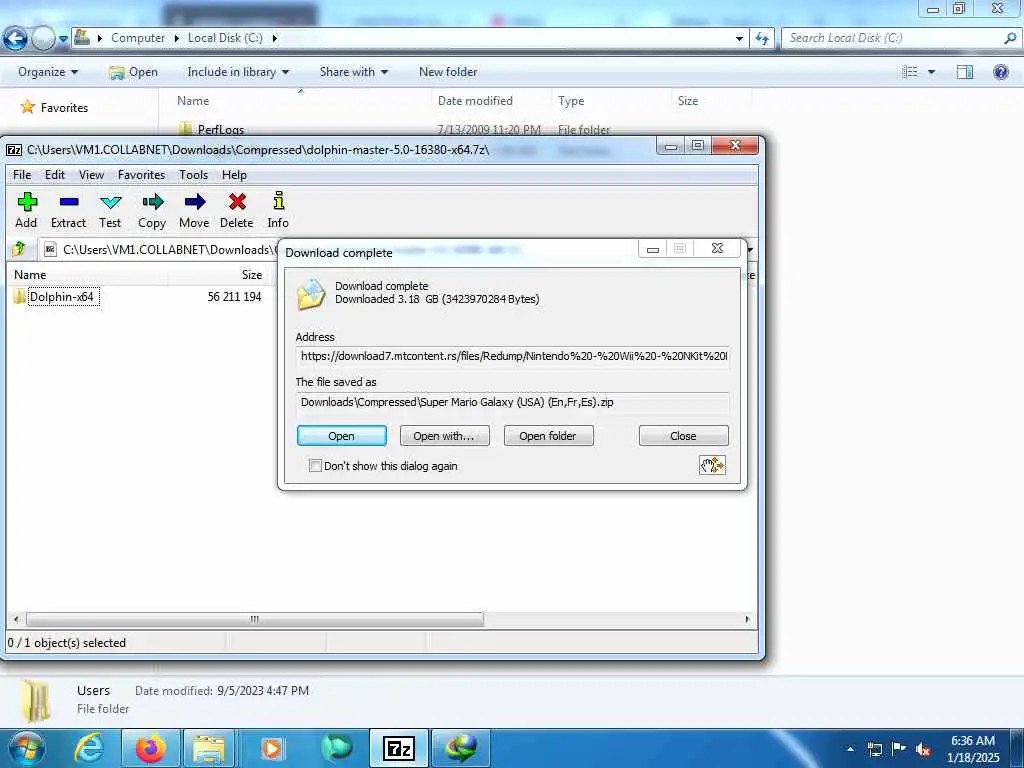Click the Windows Start orb
This screenshot has height=768, width=1024.
tap(25, 748)
